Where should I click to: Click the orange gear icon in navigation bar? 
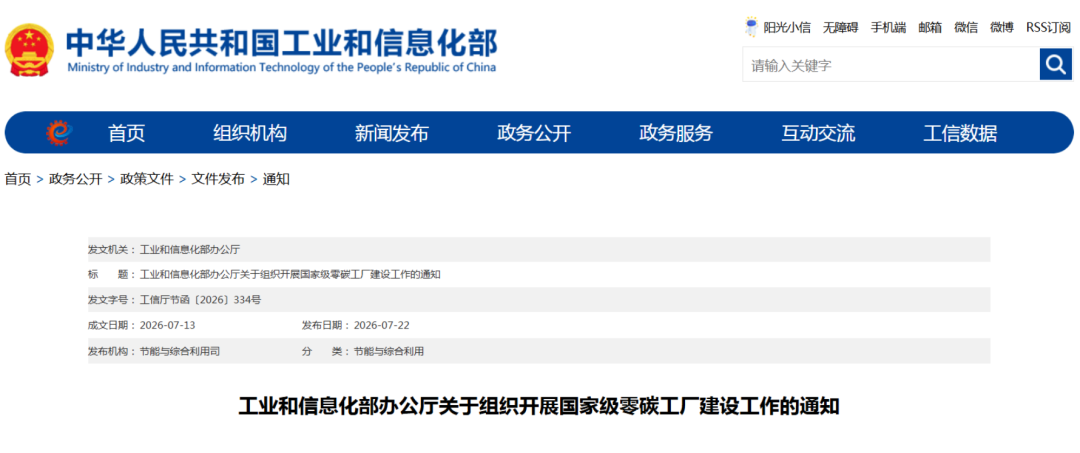coord(59,132)
